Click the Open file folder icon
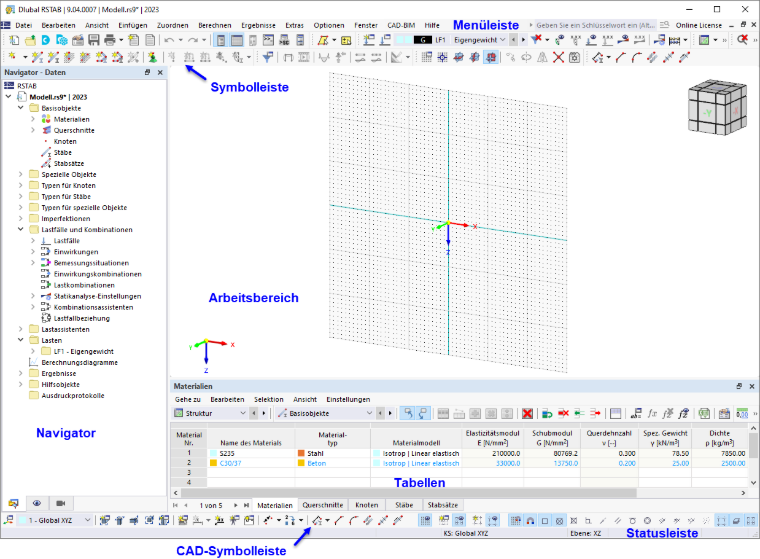This screenshot has width=760, height=559. pos(30,40)
